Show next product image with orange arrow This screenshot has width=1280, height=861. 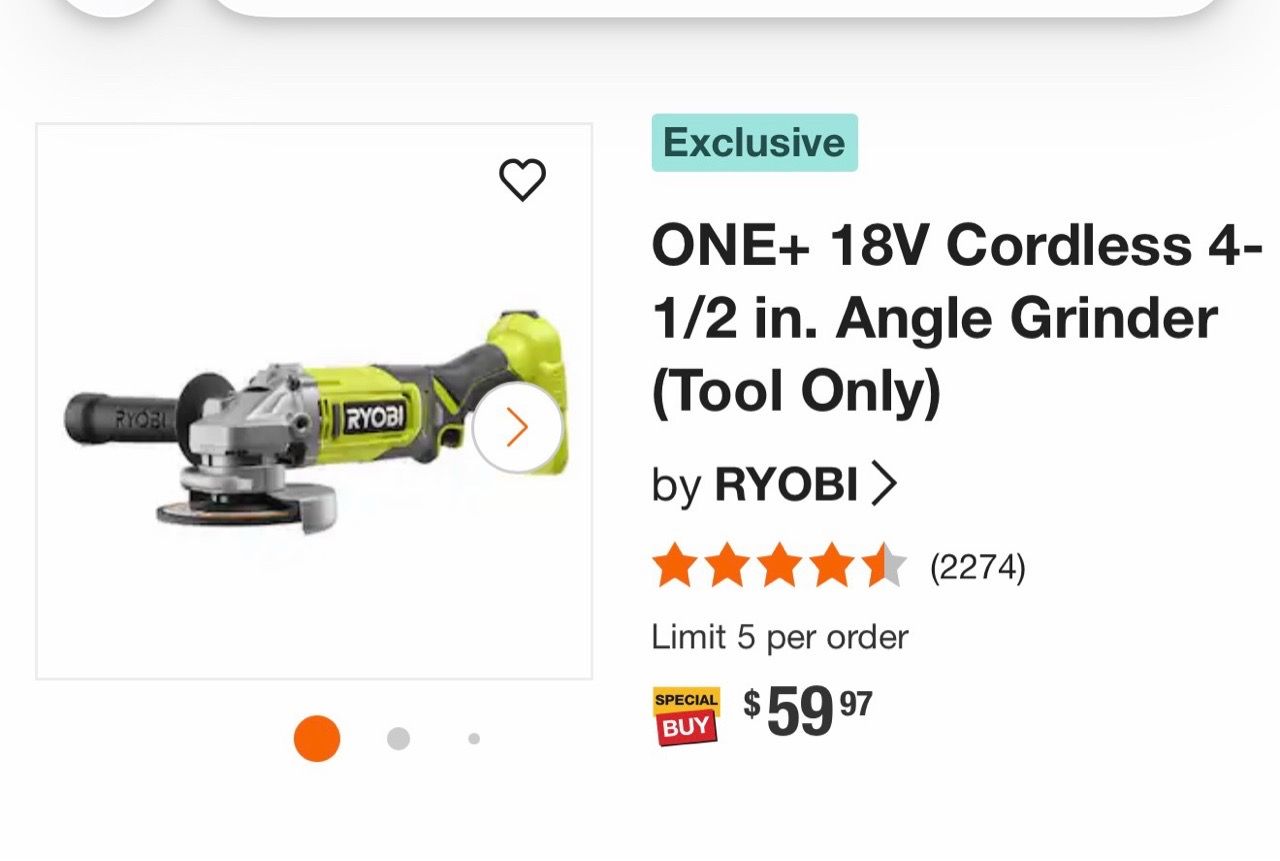pos(517,428)
